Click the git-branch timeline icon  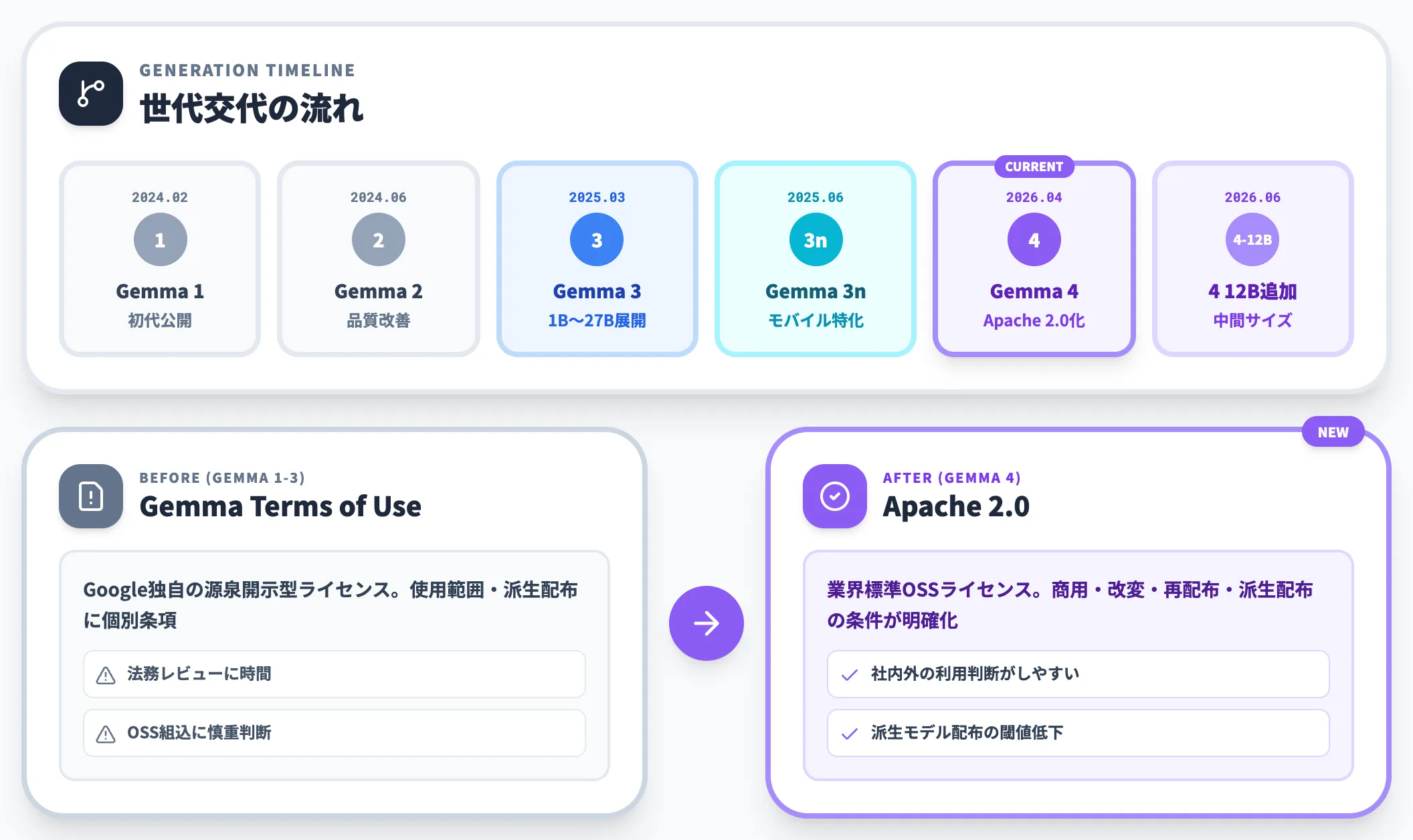pos(91,94)
